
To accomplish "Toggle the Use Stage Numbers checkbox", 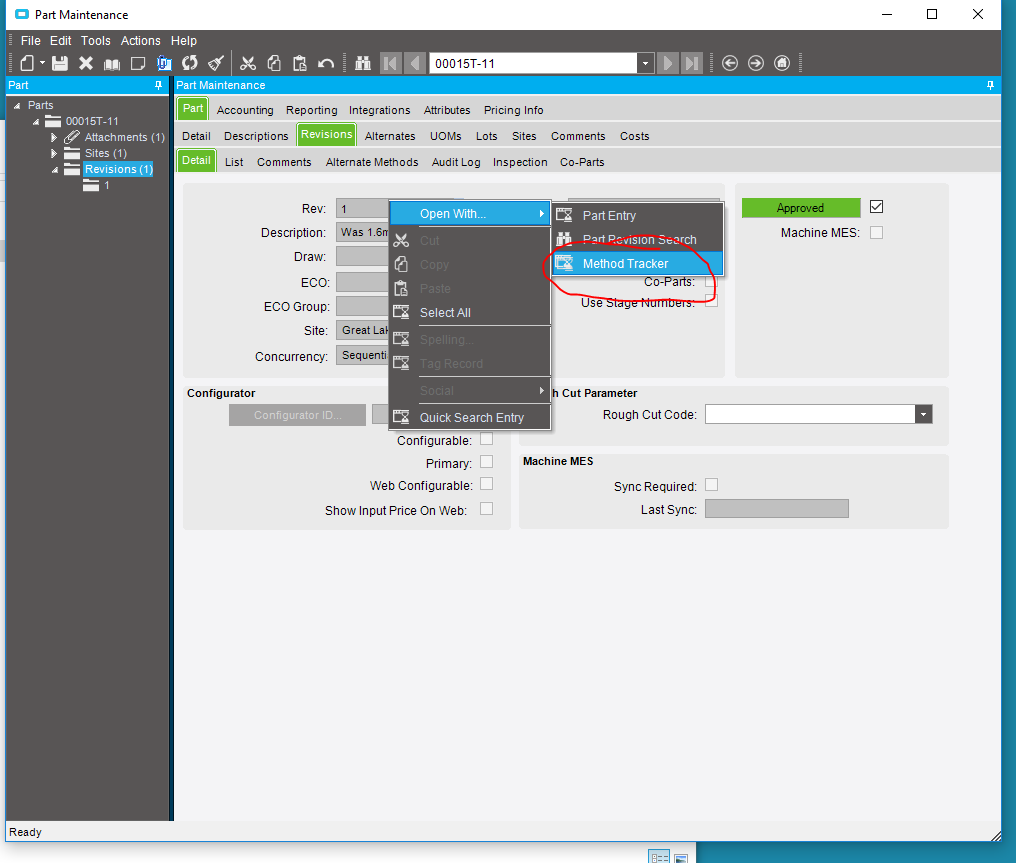I will (x=711, y=301).
